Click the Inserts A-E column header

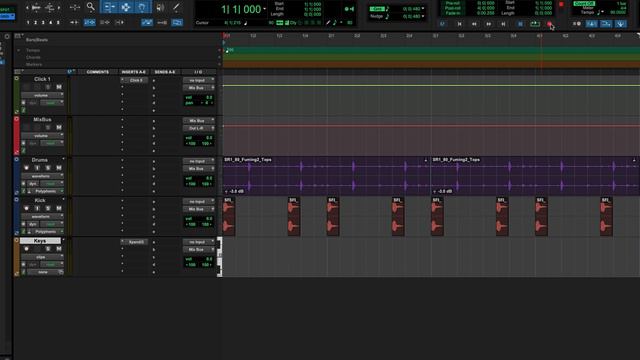[133, 72]
